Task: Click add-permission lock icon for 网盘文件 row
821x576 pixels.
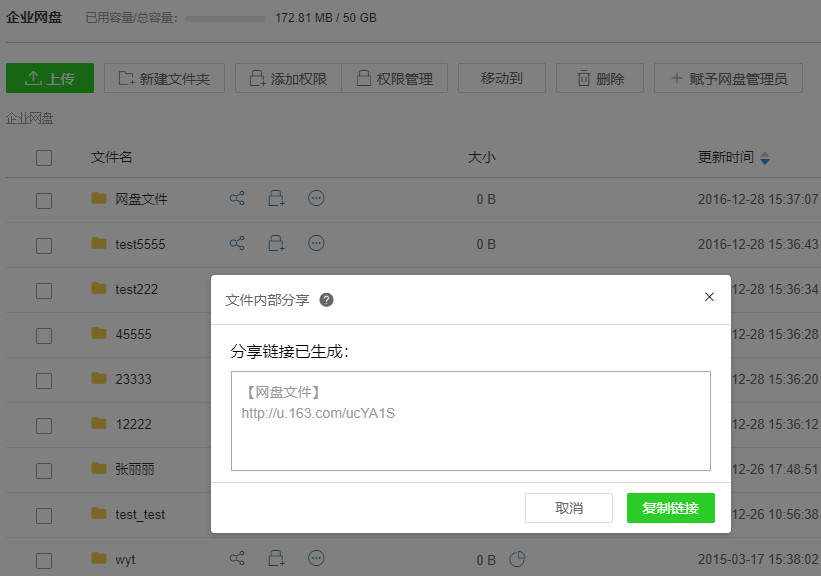Action: click(276, 199)
